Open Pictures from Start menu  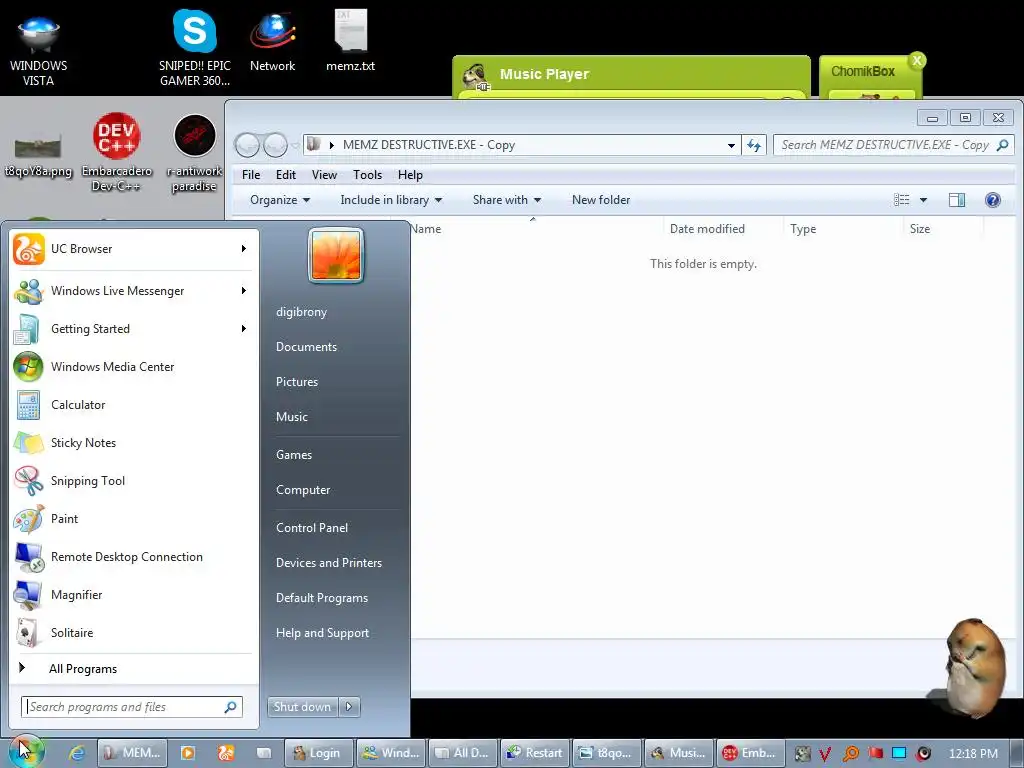296,382
